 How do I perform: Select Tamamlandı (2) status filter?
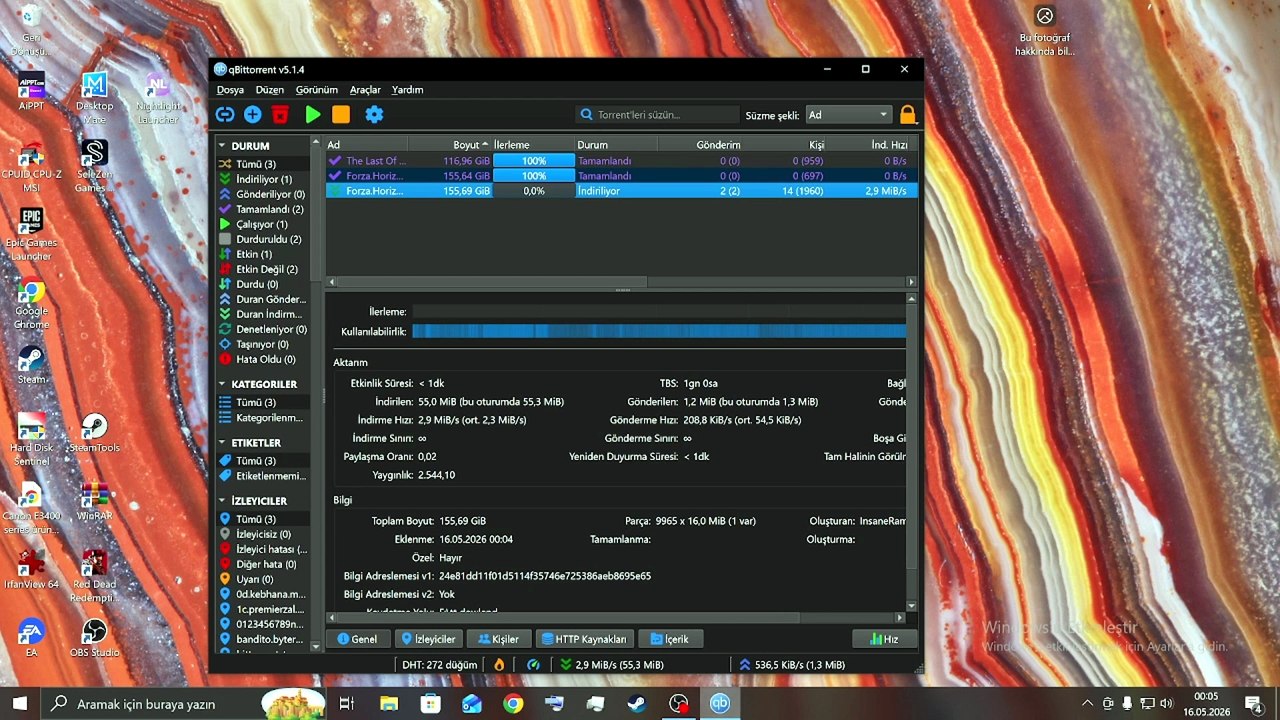tap(263, 209)
